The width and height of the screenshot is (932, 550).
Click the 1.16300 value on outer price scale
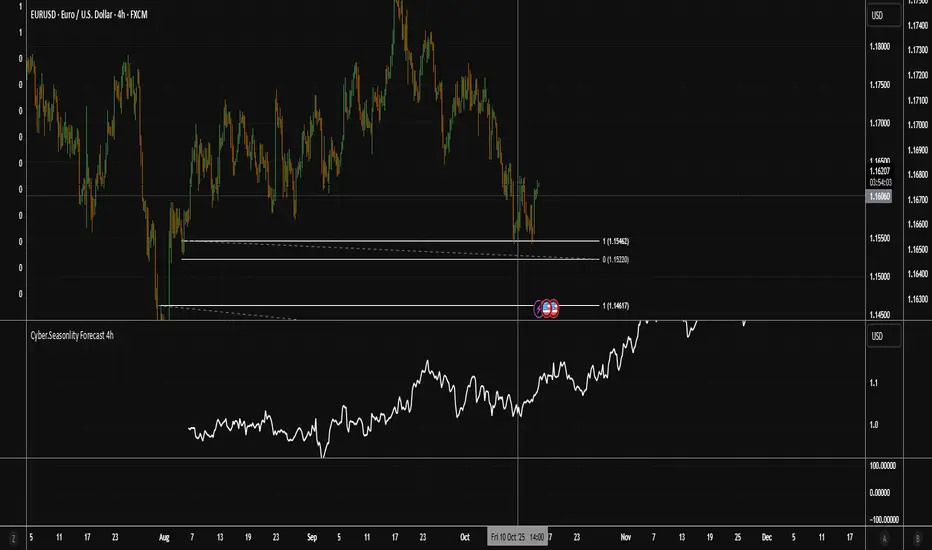[x=918, y=299]
